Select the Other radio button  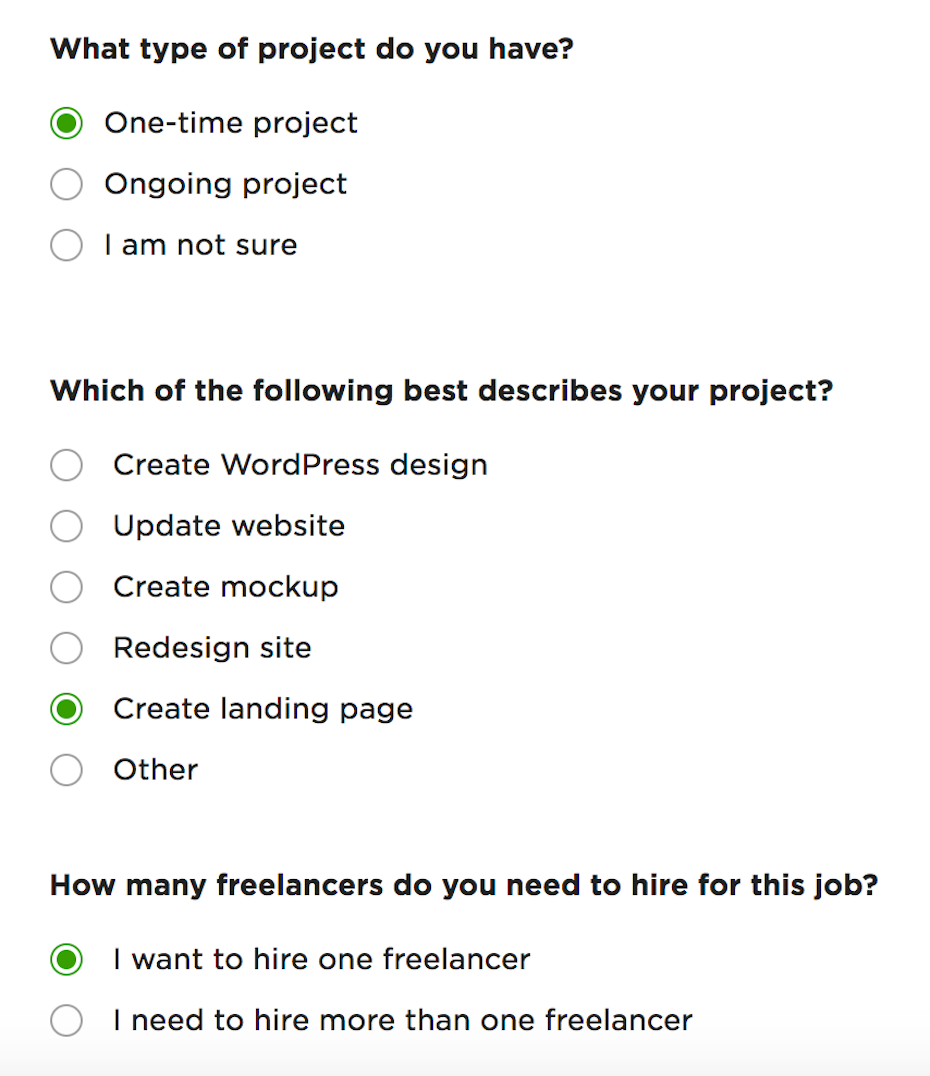pos(66,771)
